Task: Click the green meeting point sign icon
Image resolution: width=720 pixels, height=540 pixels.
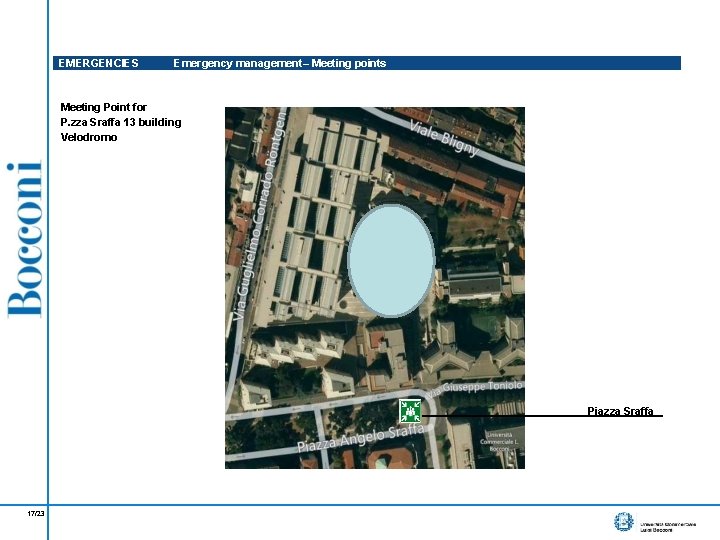Action: (410, 411)
